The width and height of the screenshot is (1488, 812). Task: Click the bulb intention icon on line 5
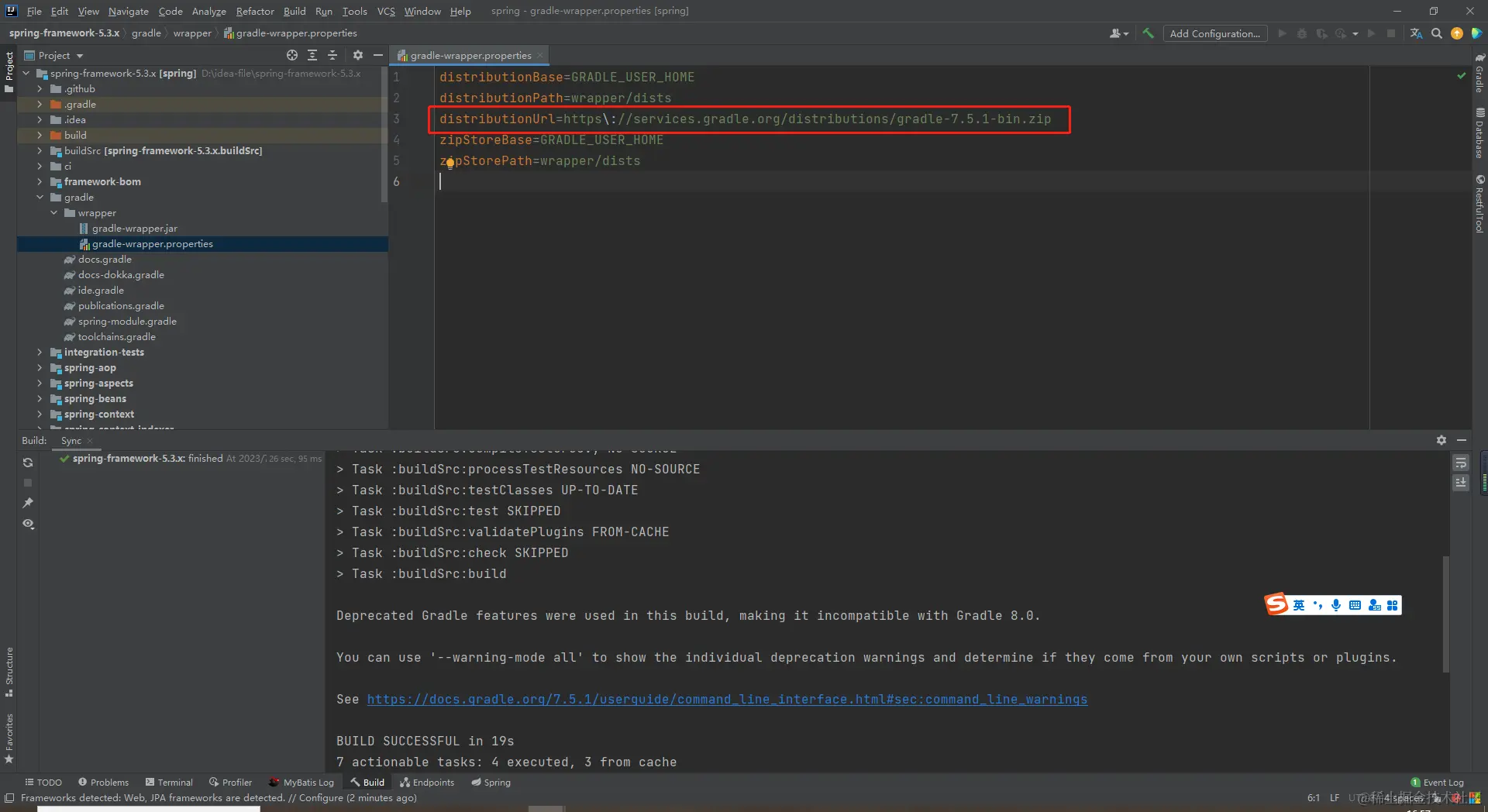click(x=449, y=162)
